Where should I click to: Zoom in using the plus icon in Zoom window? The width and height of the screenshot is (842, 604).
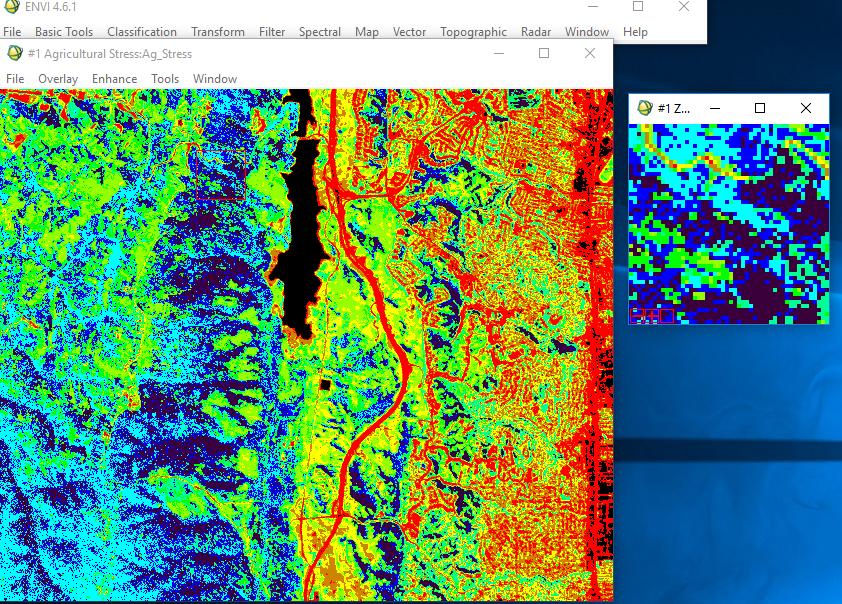pos(652,316)
